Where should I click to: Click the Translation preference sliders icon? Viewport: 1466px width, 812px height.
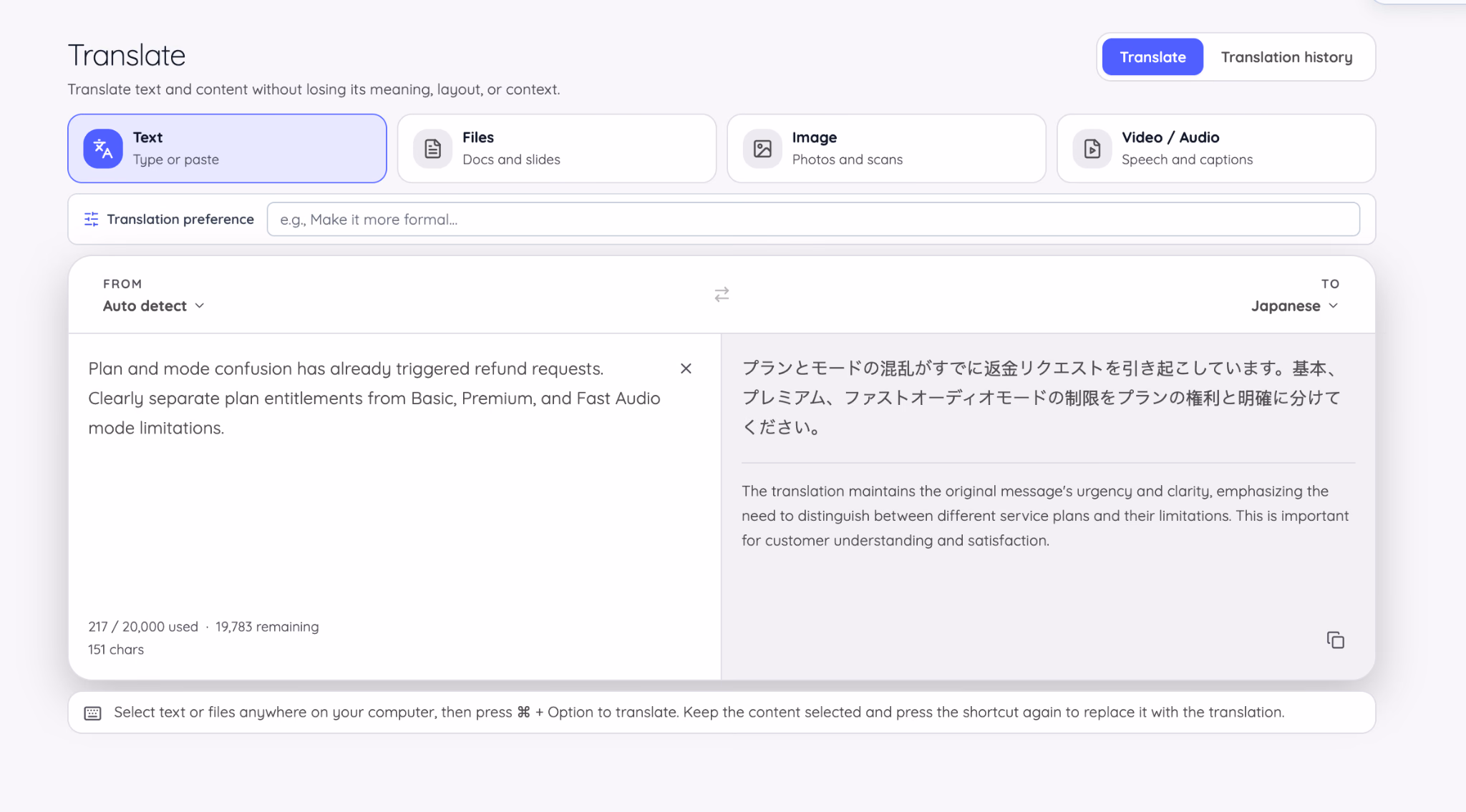point(92,219)
